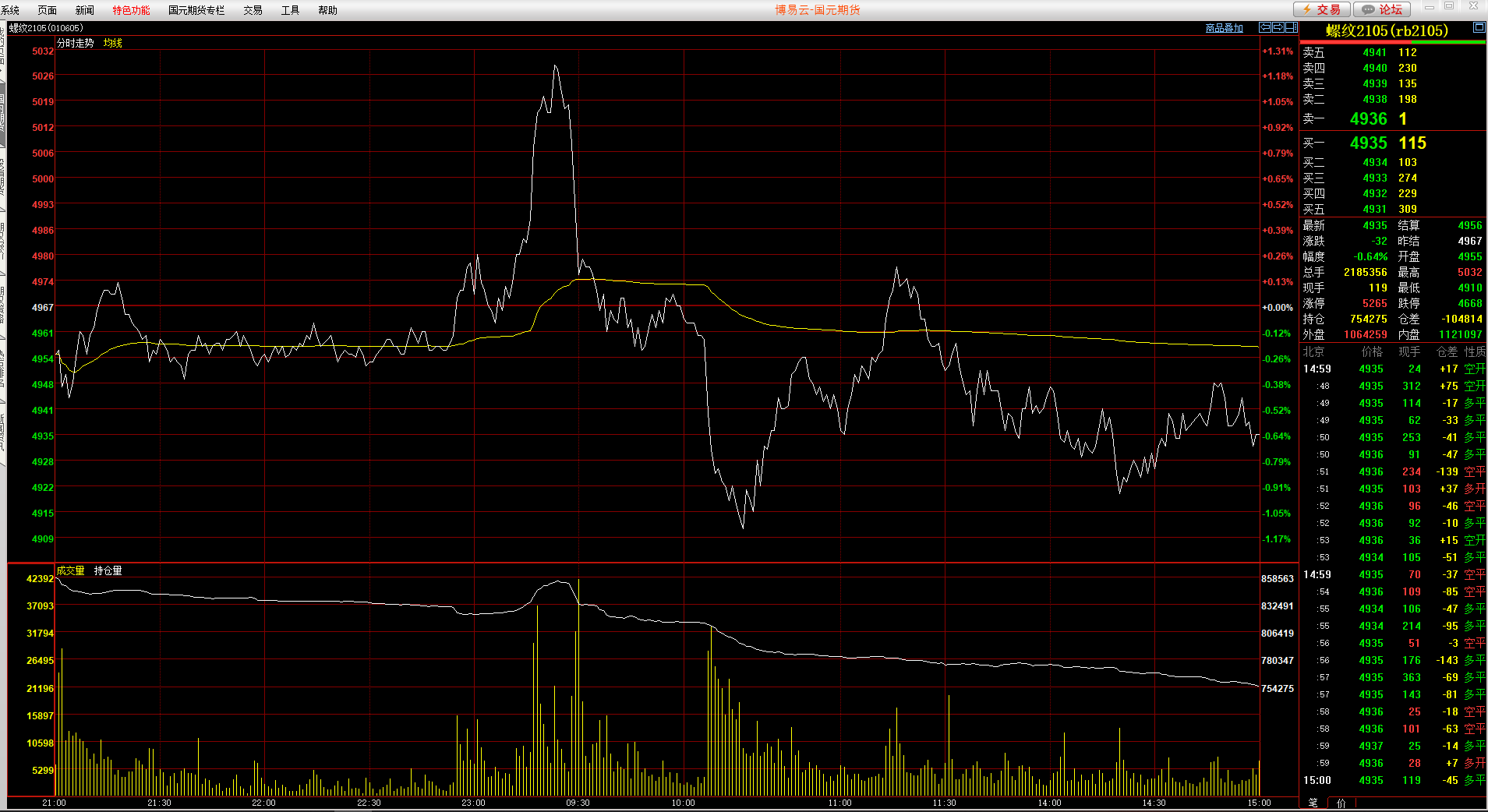Open the 国元期货专栏 menu

[x=196, y=10]
